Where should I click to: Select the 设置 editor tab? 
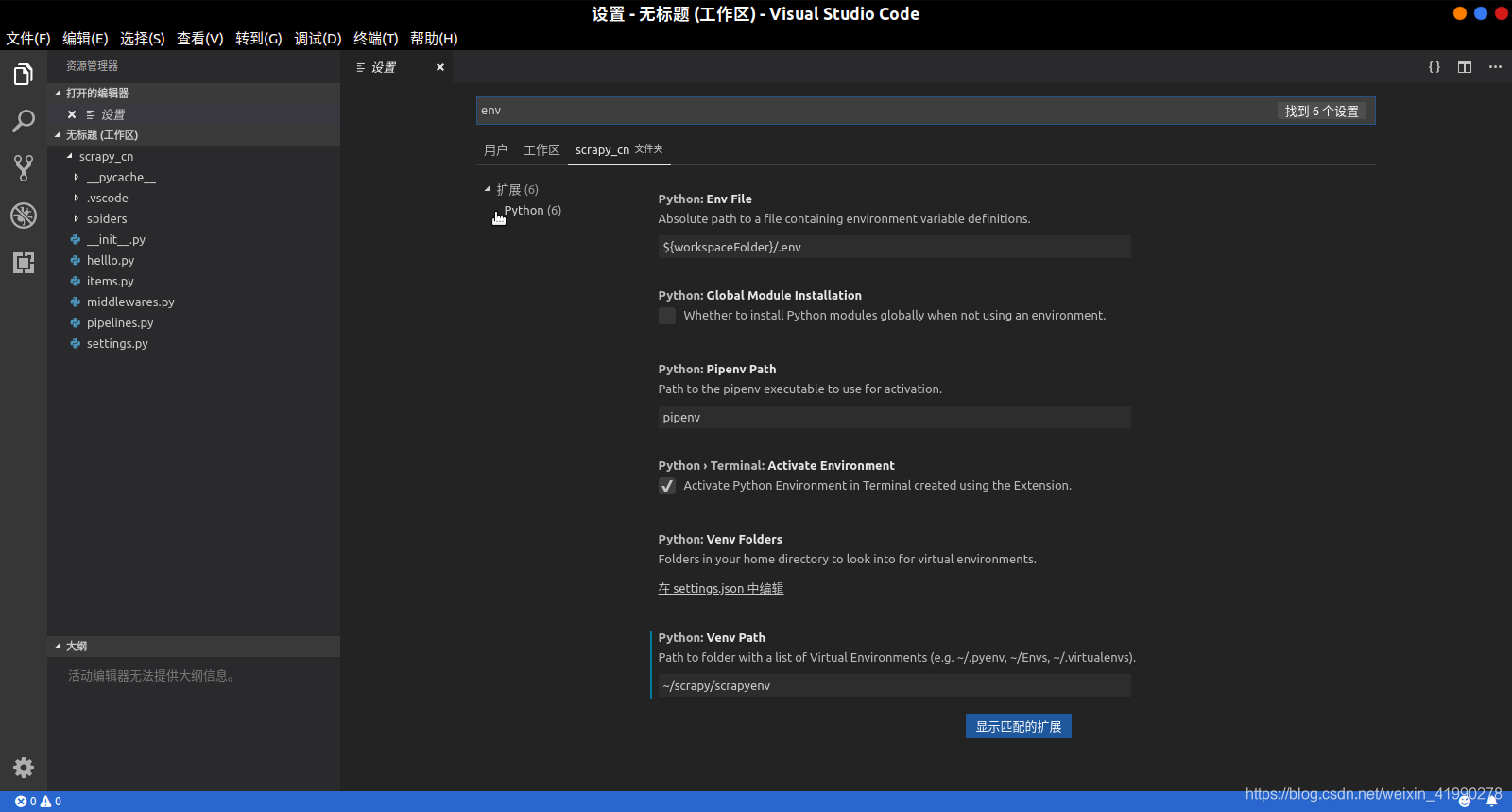point(396,67)
